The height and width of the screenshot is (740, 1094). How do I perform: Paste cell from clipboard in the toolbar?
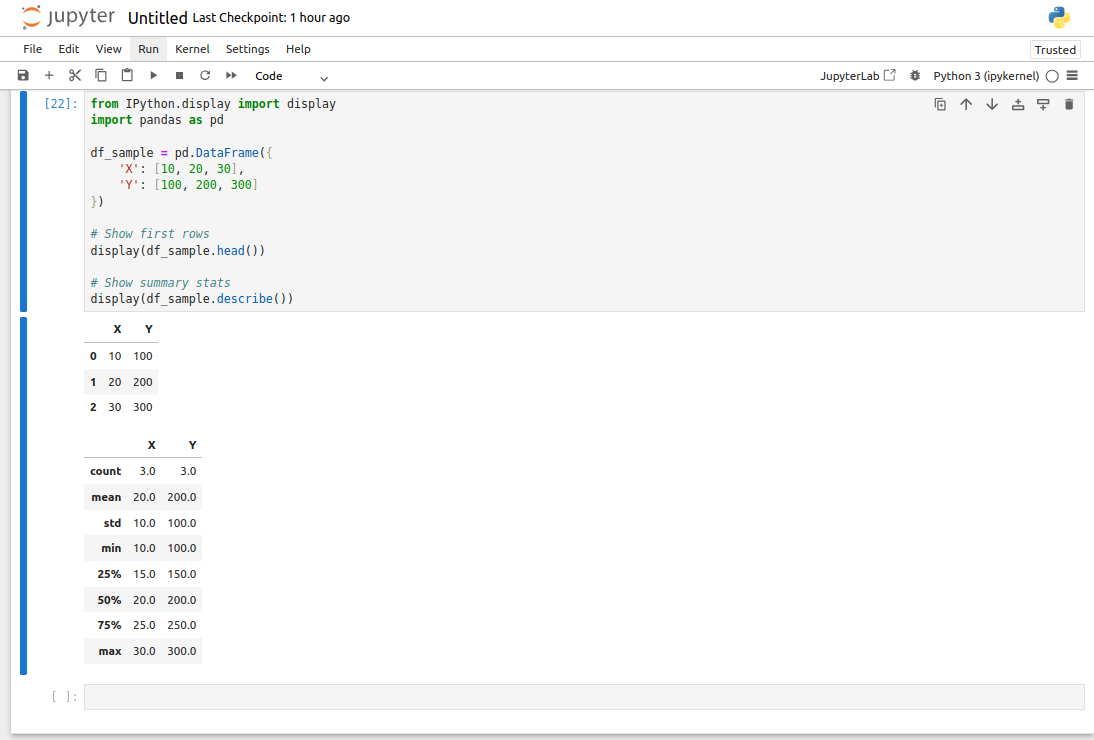[x=127, y=76]
